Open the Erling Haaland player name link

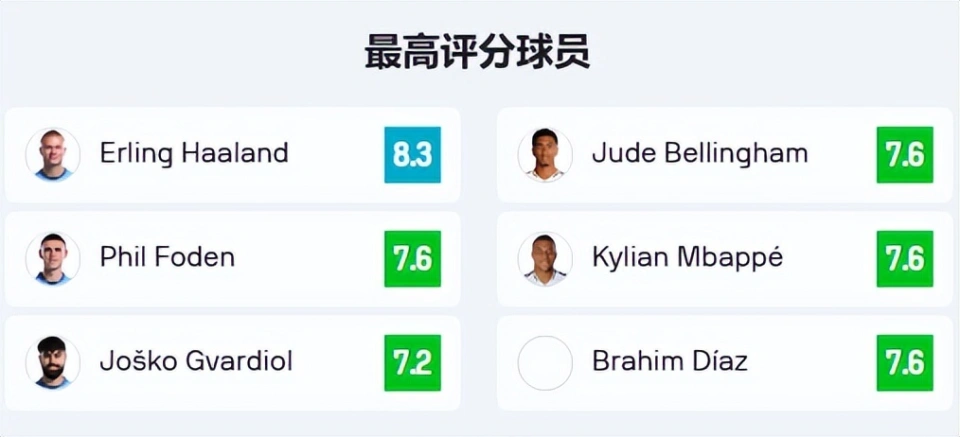point(194,154)
